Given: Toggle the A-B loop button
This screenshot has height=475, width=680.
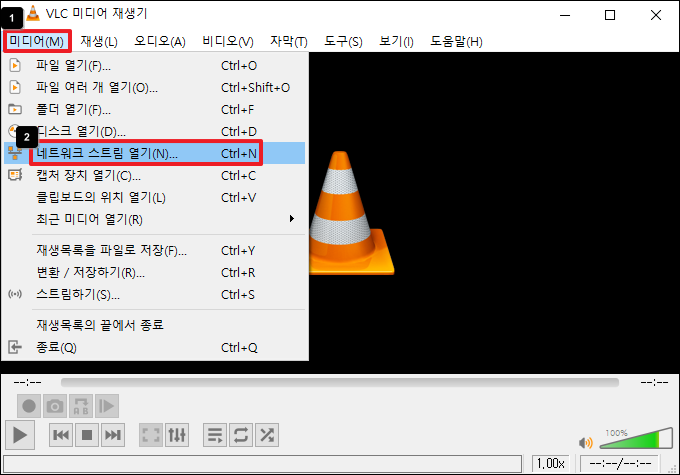Looking at the screenshot, I should [x=81, y=406].
